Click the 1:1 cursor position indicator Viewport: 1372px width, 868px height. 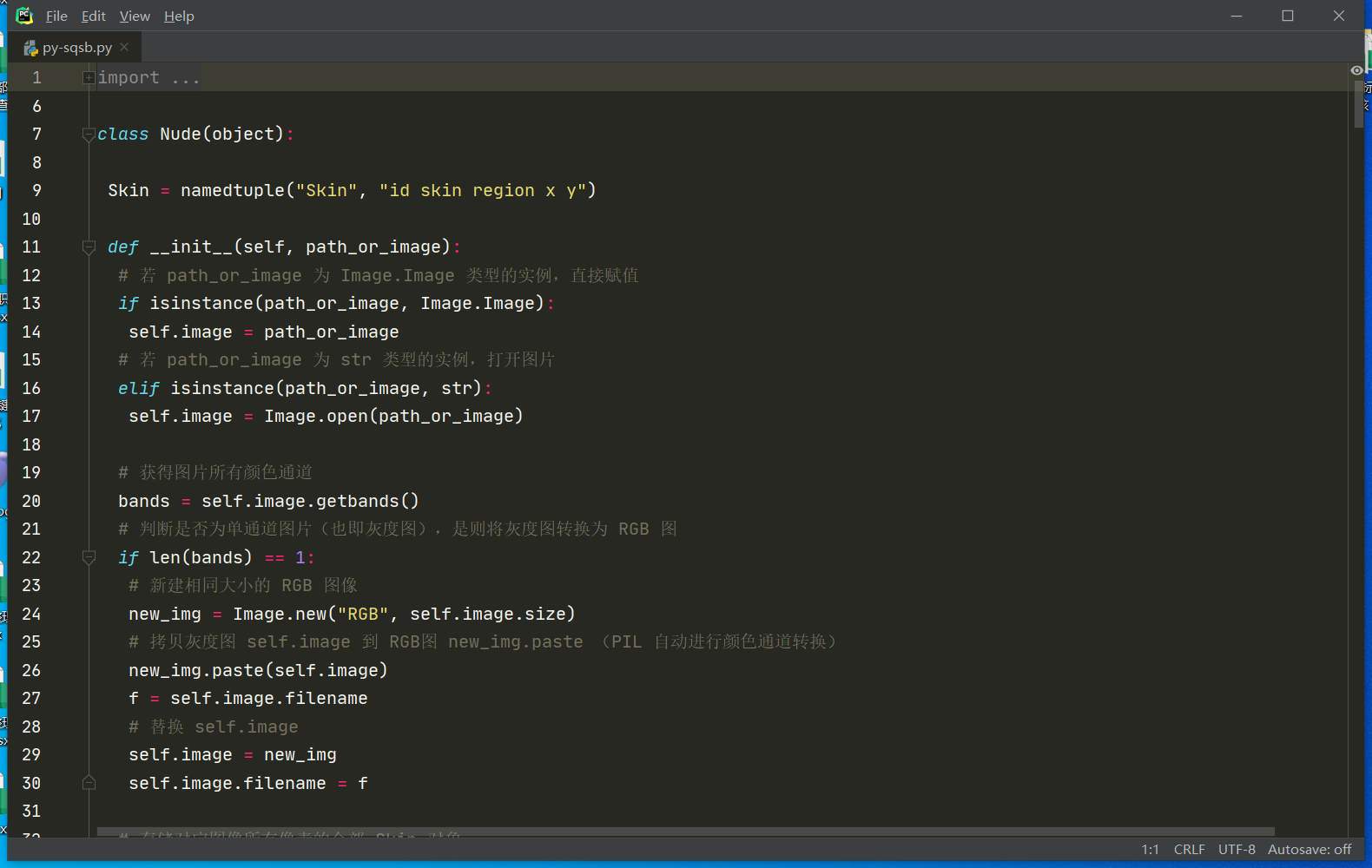(1150, 850)
